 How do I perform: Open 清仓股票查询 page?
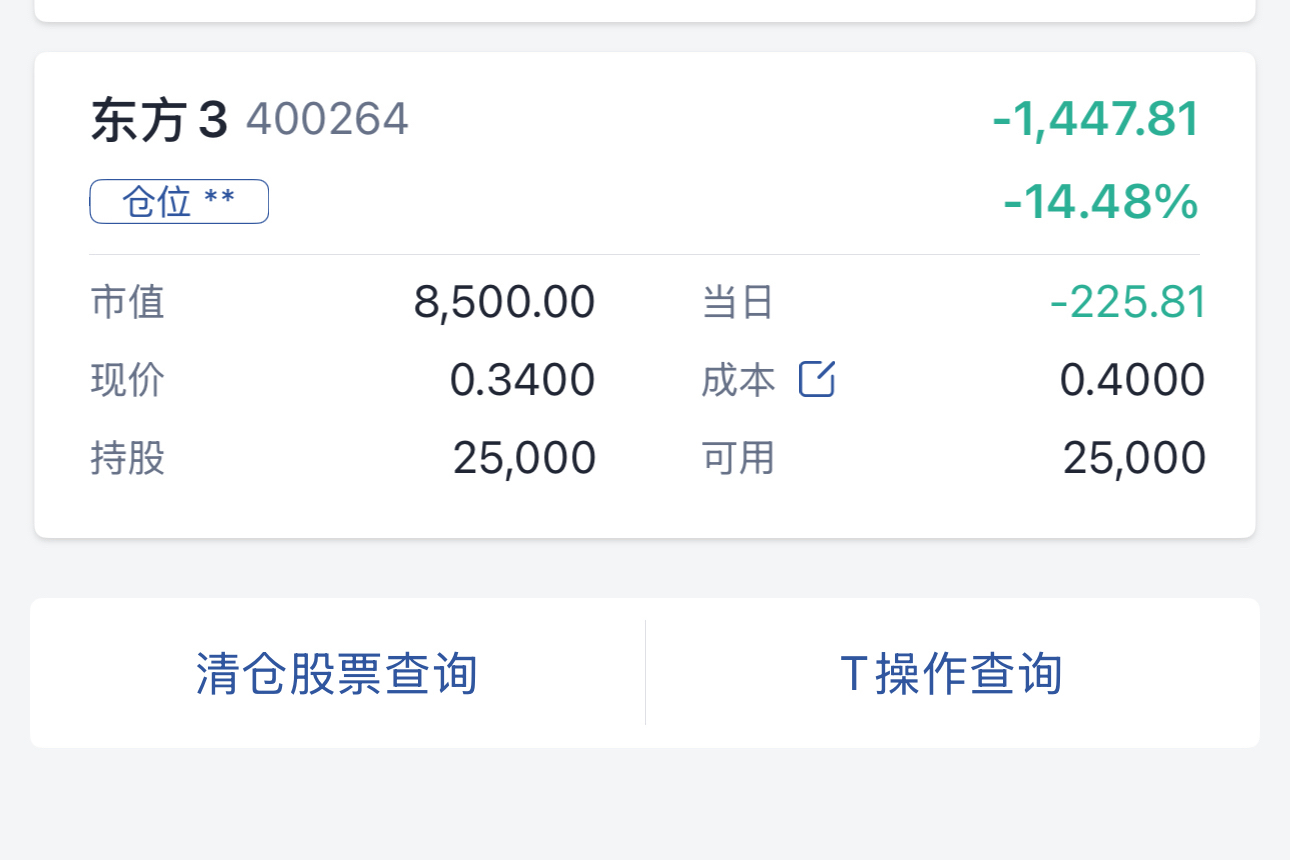337,673
